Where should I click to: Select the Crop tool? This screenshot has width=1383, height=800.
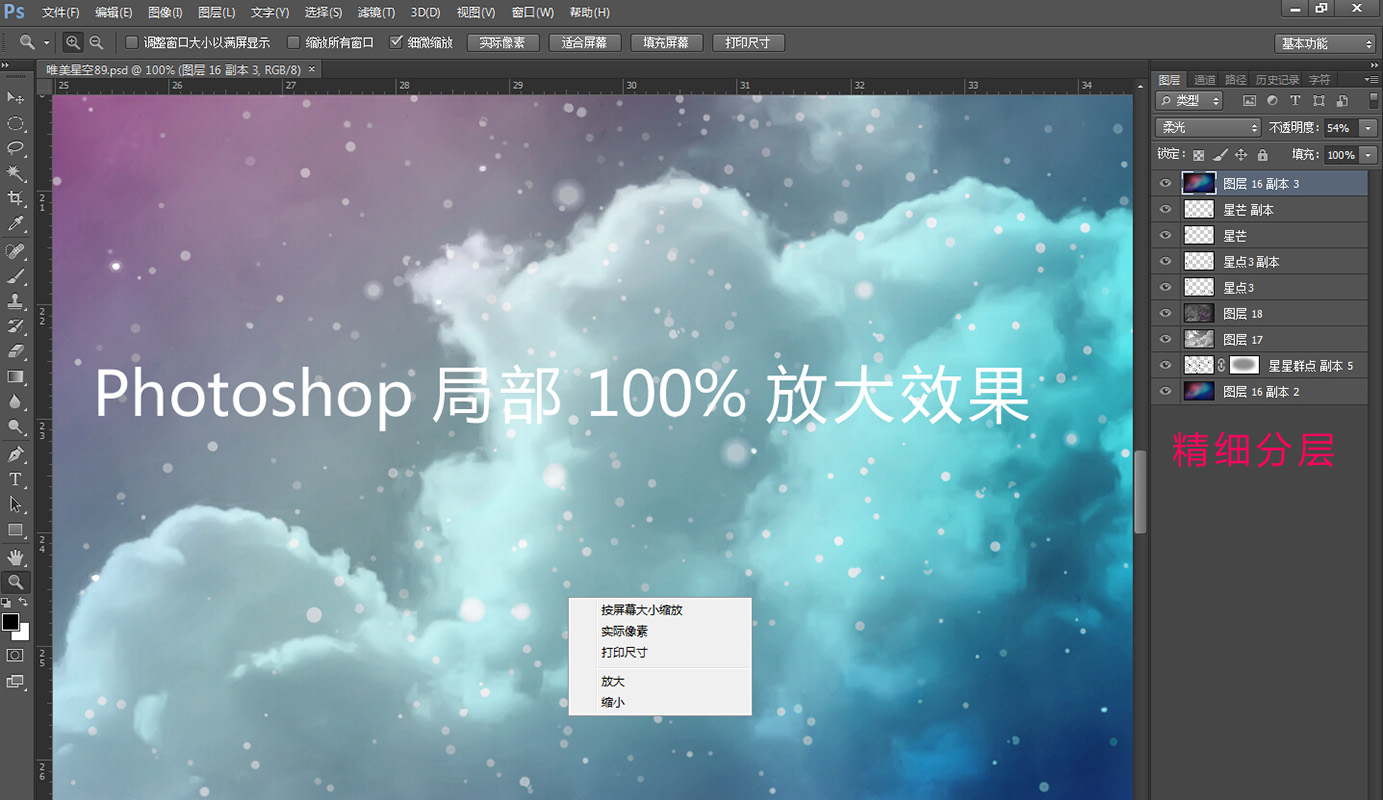point(16,199)
